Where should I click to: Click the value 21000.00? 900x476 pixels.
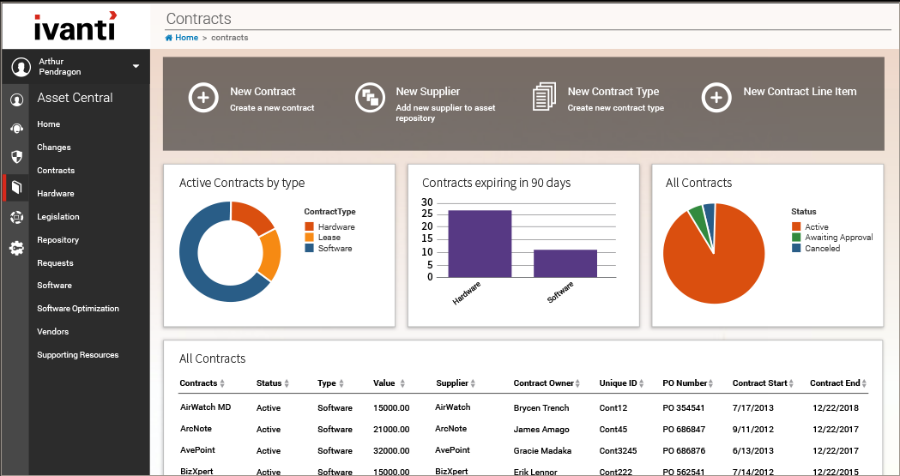[x=391, y=429]
